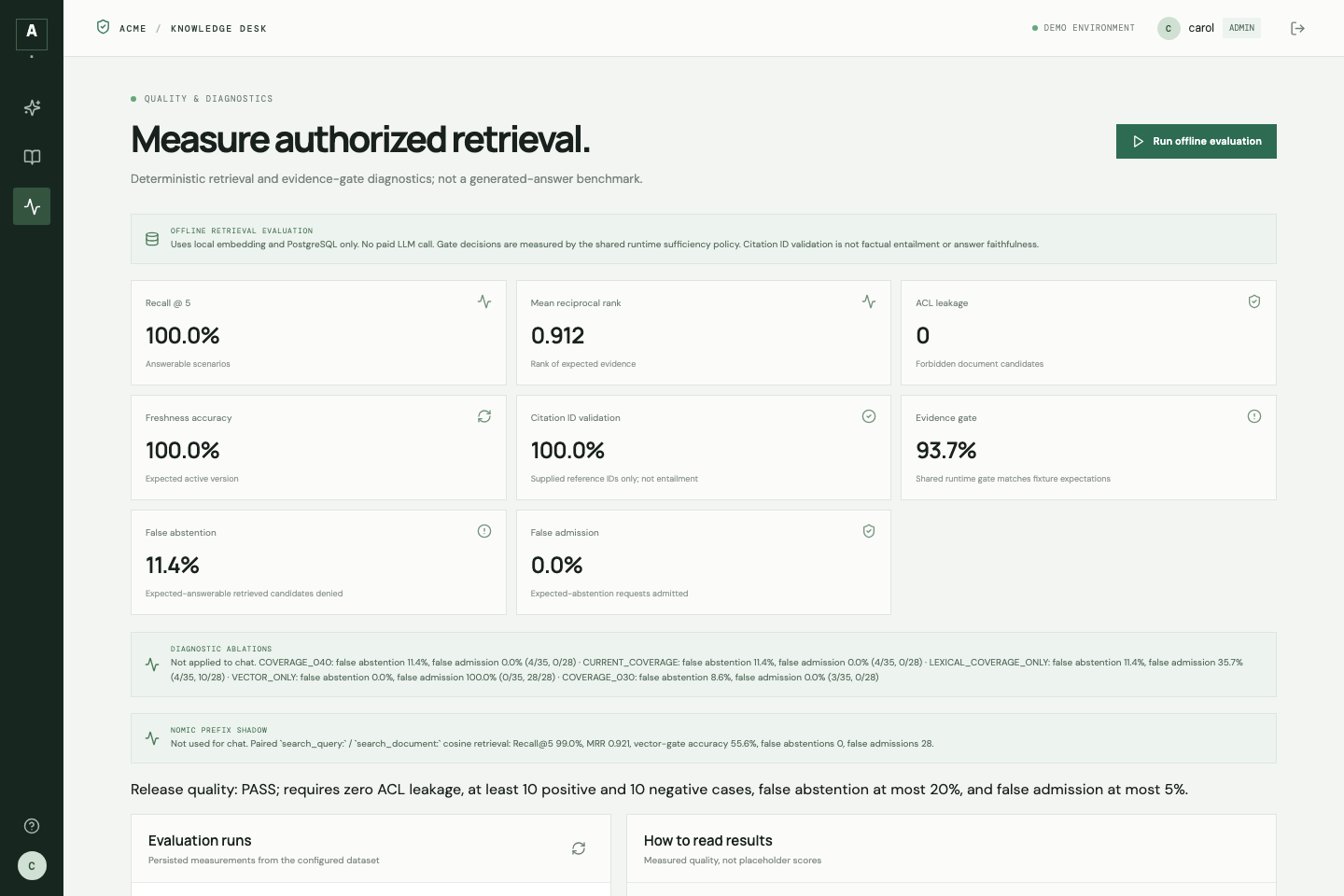Run the offline evaluation
This screenshot has width=1344, height=896.
(1197, 142)
